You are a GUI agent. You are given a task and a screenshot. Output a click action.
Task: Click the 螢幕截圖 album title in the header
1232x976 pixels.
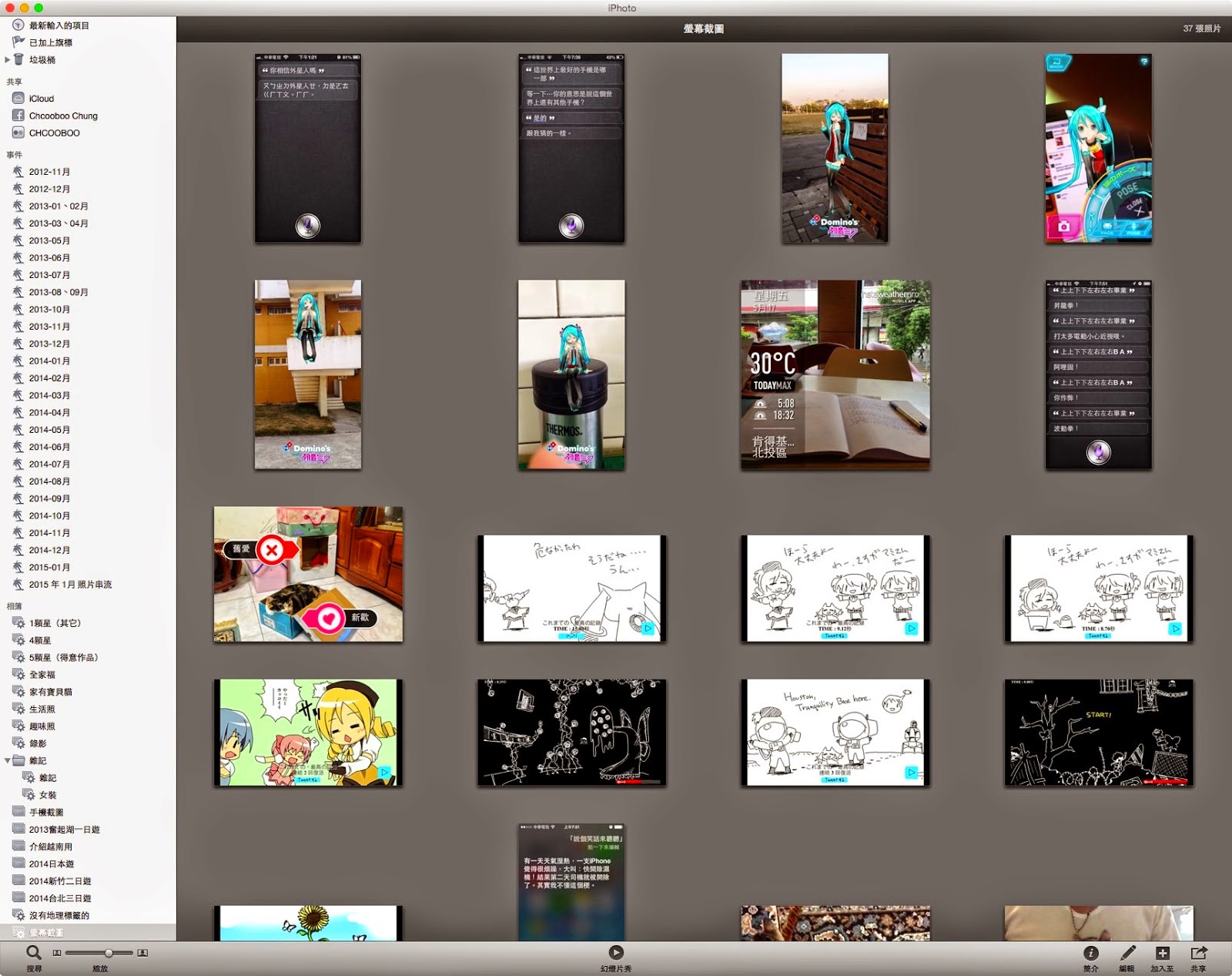point(703,29)
